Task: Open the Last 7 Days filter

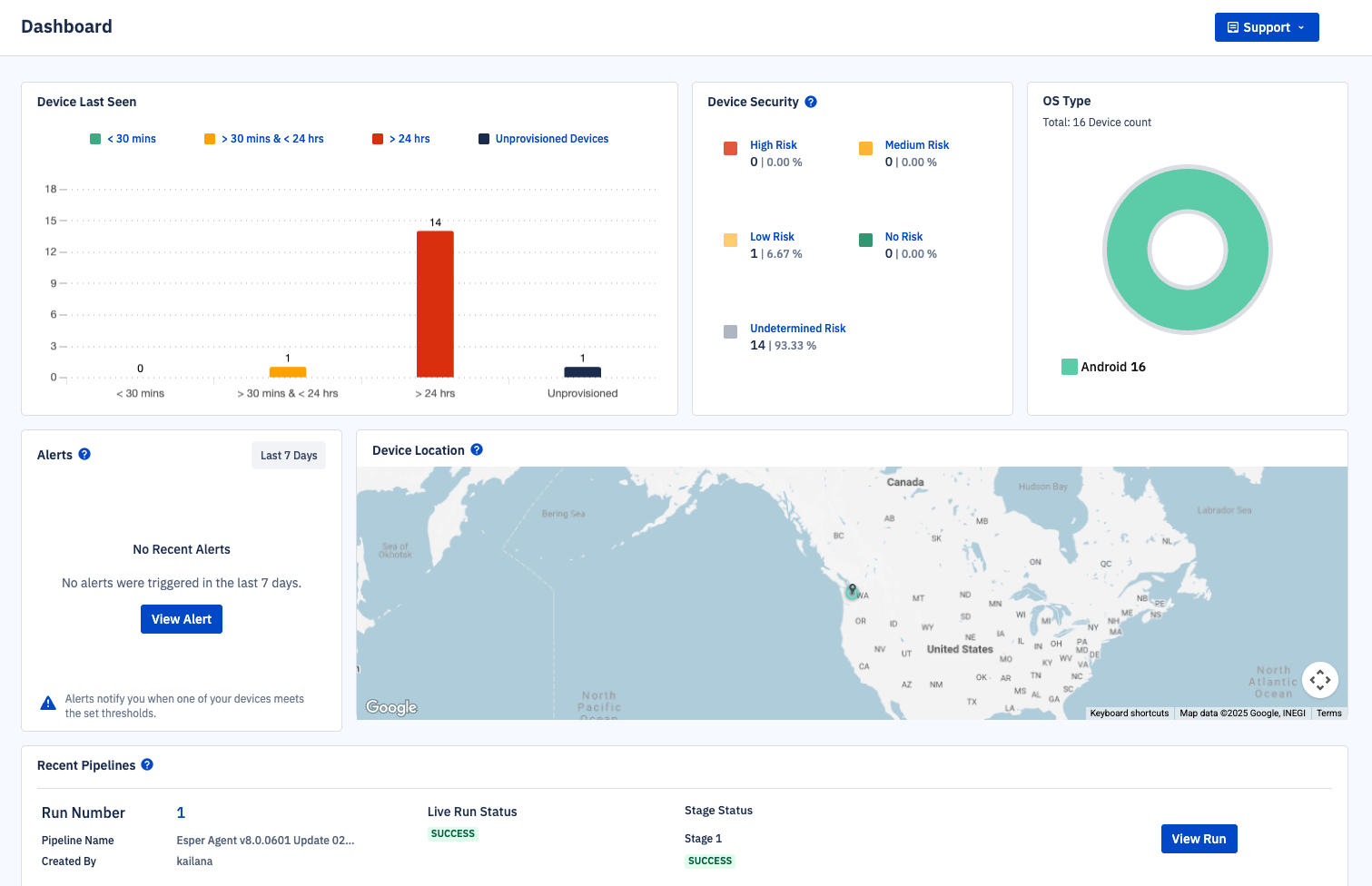Action: click(x=289, y=456)
